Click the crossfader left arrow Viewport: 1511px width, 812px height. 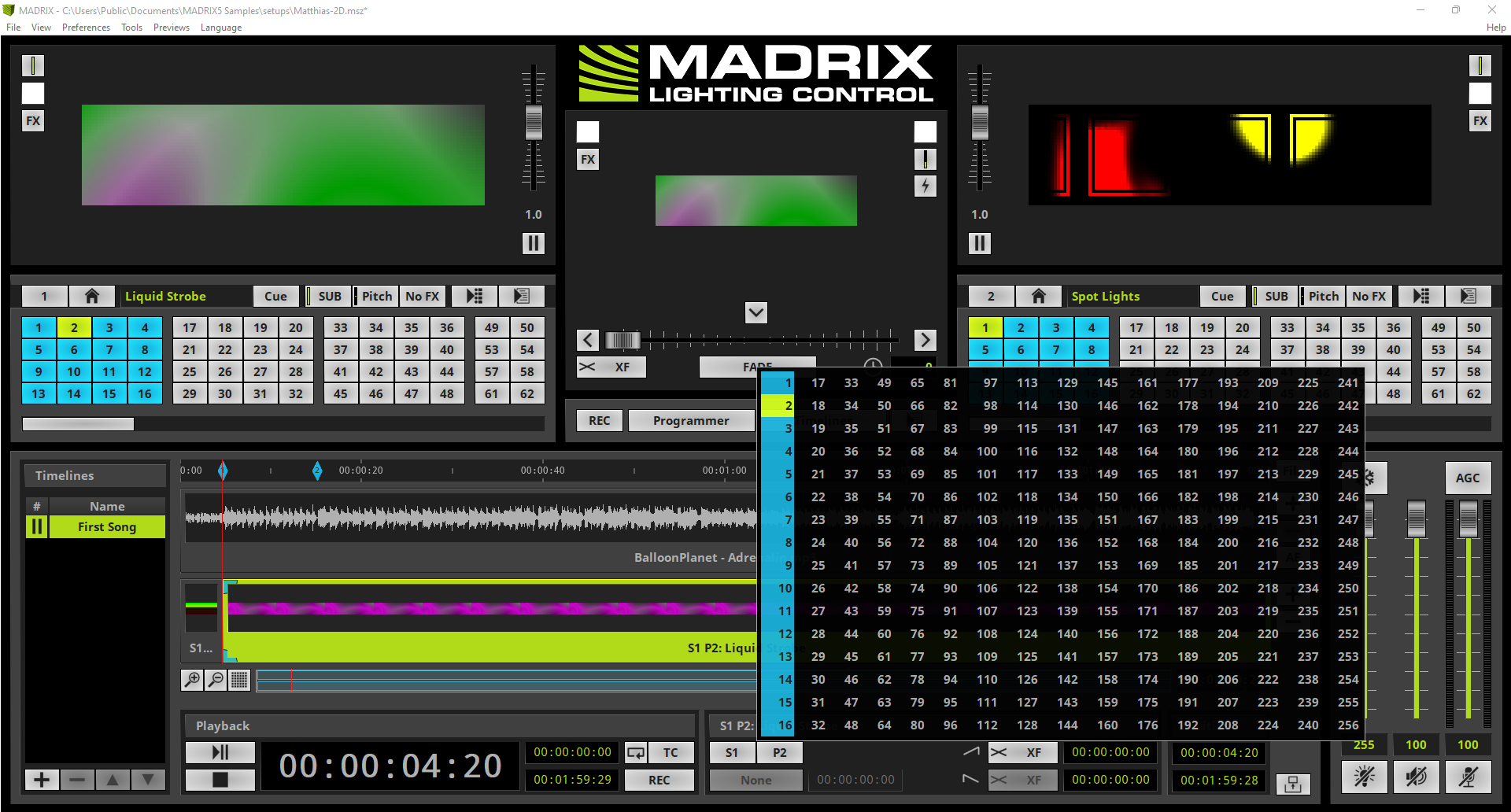(x=588, y=340)
